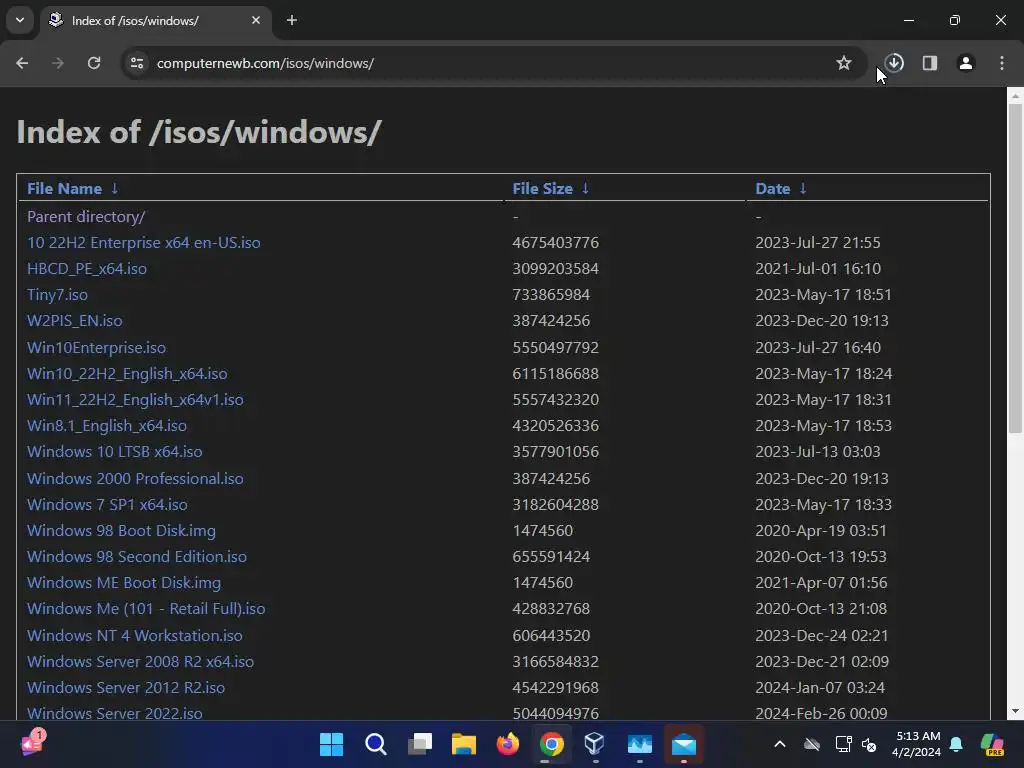Download Win8.1_English_x64.iso
The width and height of the screenshot is (1024, 768).
[x=106, y=426]
